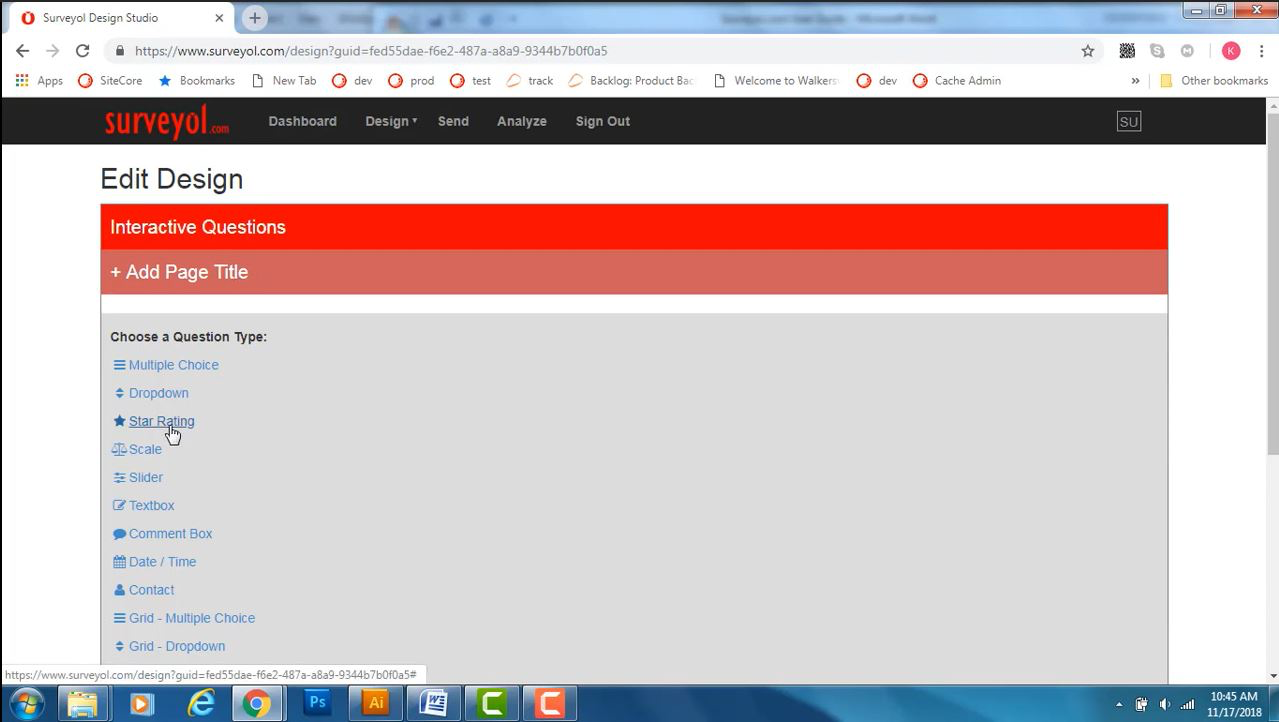1279x722 pixels.
Task: Click the balance scale icon beside Scale
Action: point(119,449)
